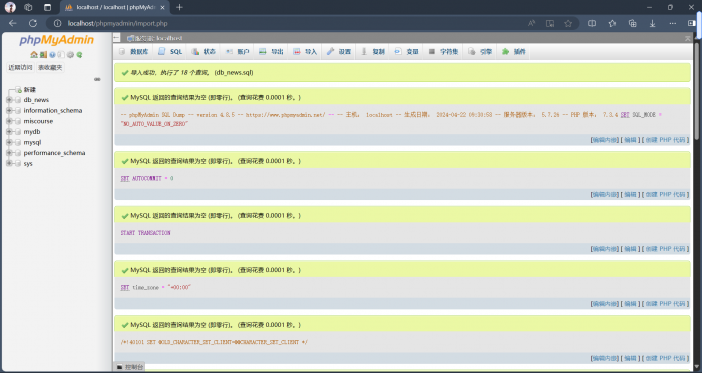Refresh the page in browser
This screenshot has height=373, width=702.
coord(33,23)
